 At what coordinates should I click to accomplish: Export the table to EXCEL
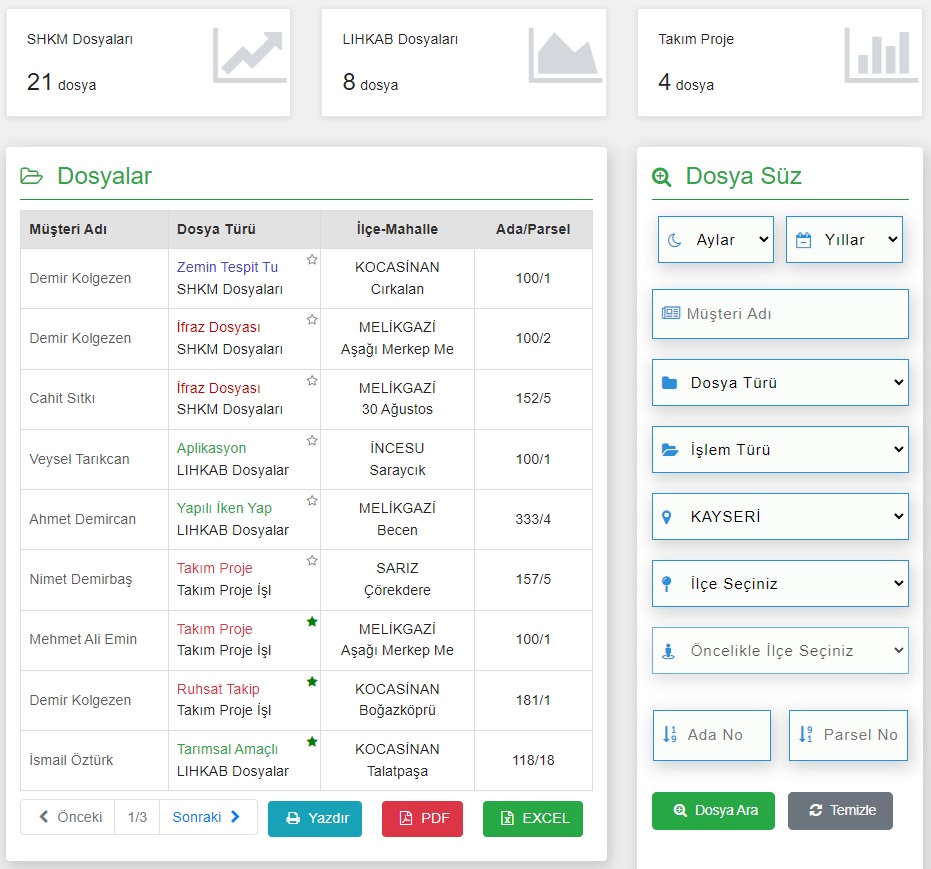pyautogui.click(x=533, y=819)
